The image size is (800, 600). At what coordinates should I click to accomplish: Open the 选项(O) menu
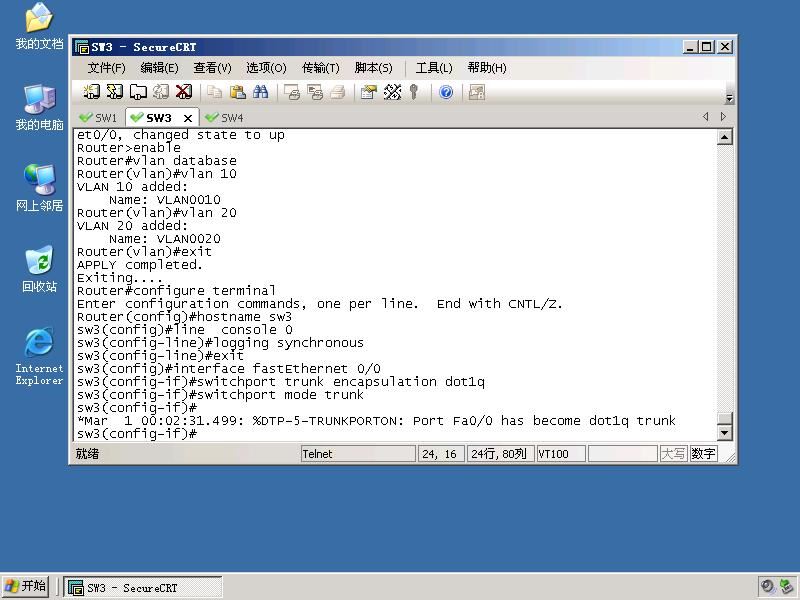coord(266,68)
